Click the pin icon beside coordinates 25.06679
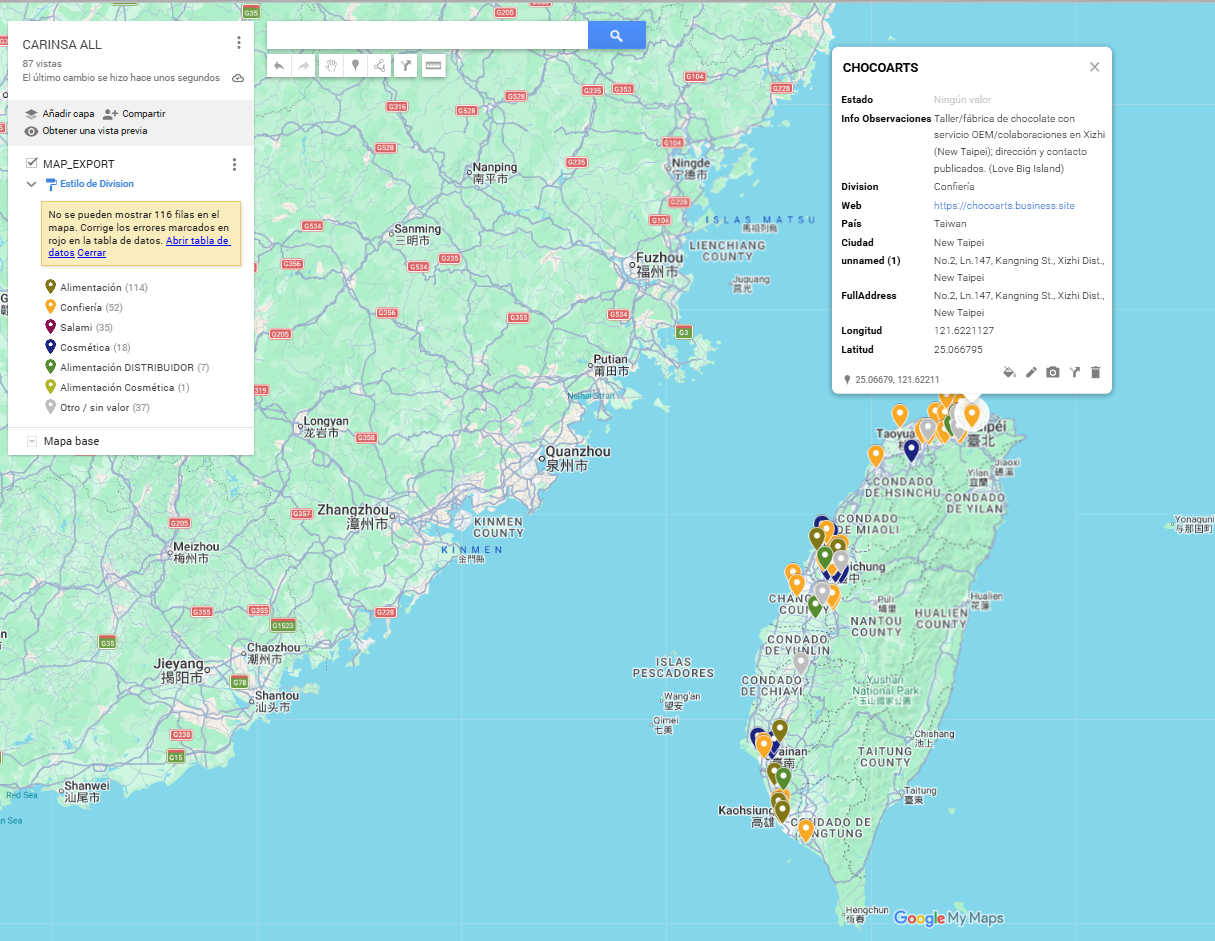The height and width of the screenshot is (941, 1215). click(847, 380)
